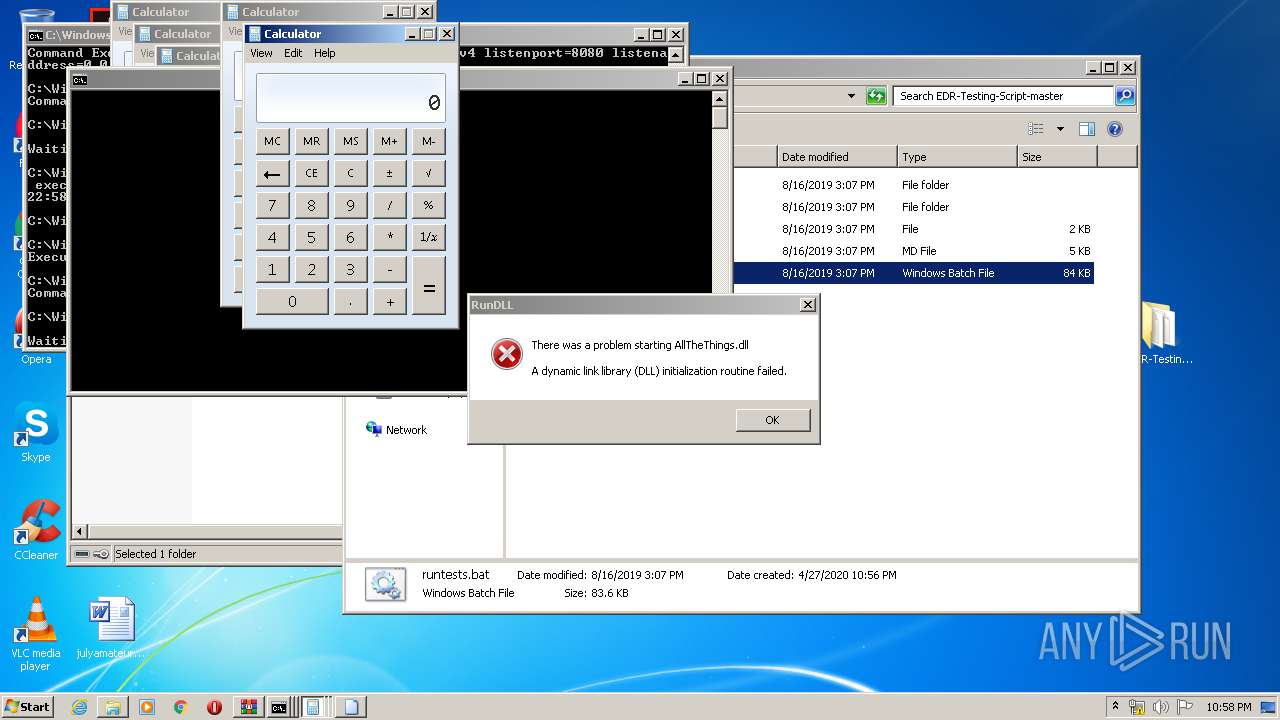
Task: Switch to Calculator group in taskbar
Action: click(x=314, y=707)
